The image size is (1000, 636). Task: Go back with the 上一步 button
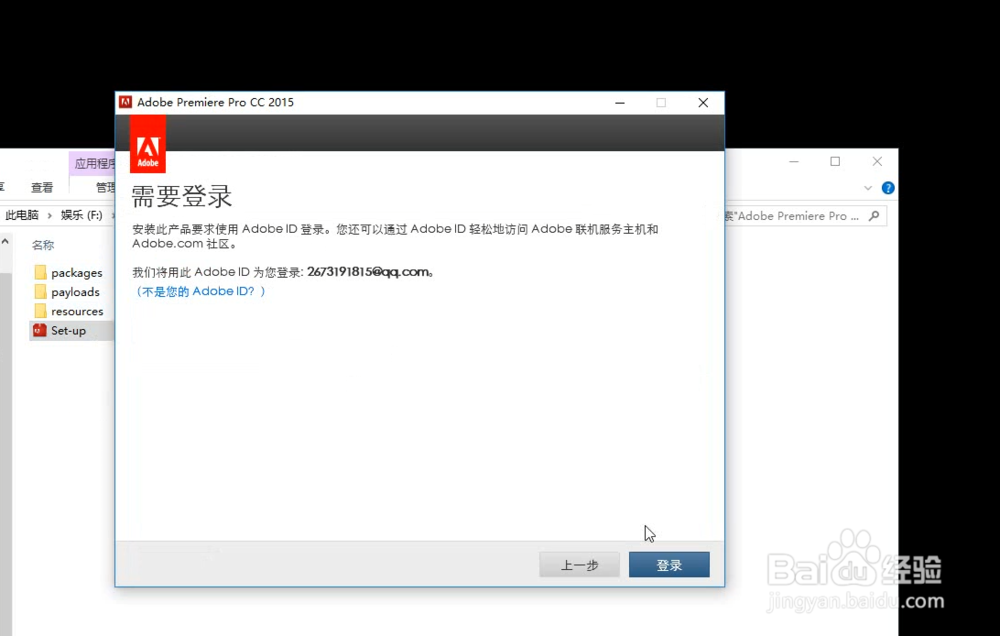coord(579,565)
